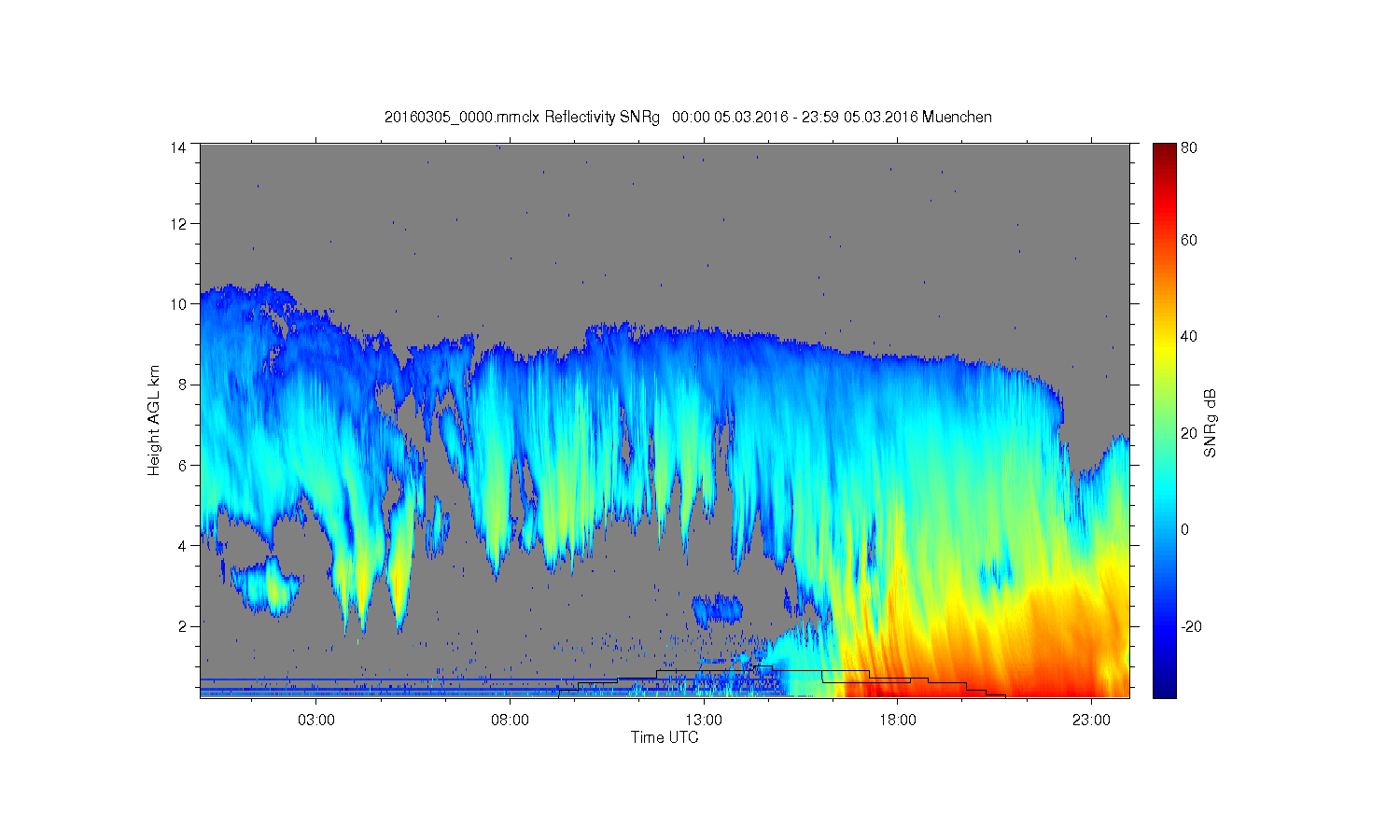1400x840 pixels.
Task: Click the height tick label 2
Action: pos(183,625)
